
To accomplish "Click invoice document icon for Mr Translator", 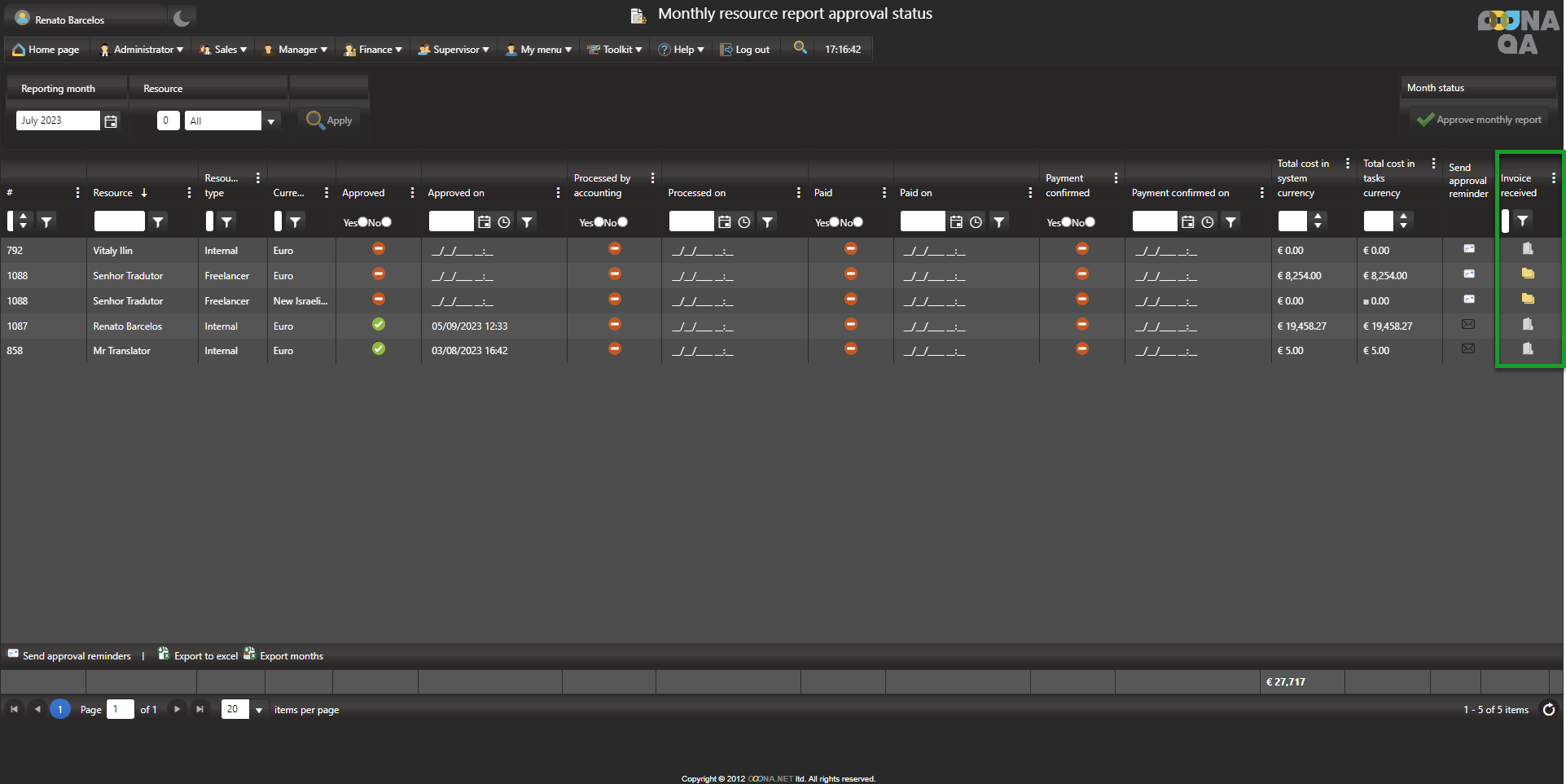I will pos(1528,349).
